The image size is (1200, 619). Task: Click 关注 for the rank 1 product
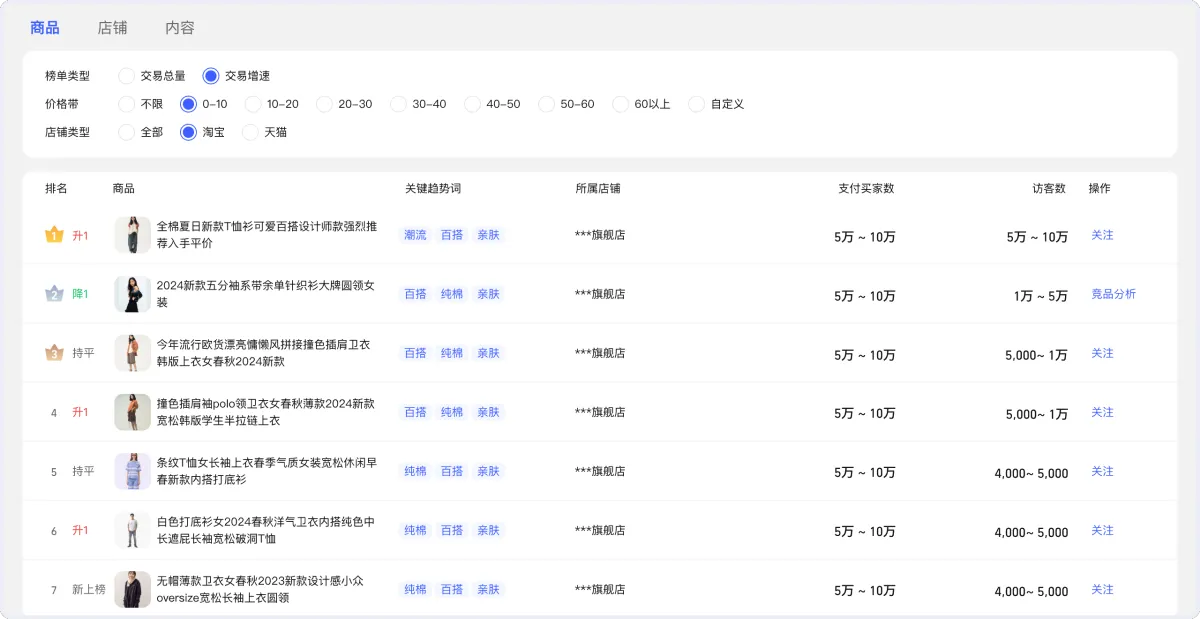pos(1102,235)
